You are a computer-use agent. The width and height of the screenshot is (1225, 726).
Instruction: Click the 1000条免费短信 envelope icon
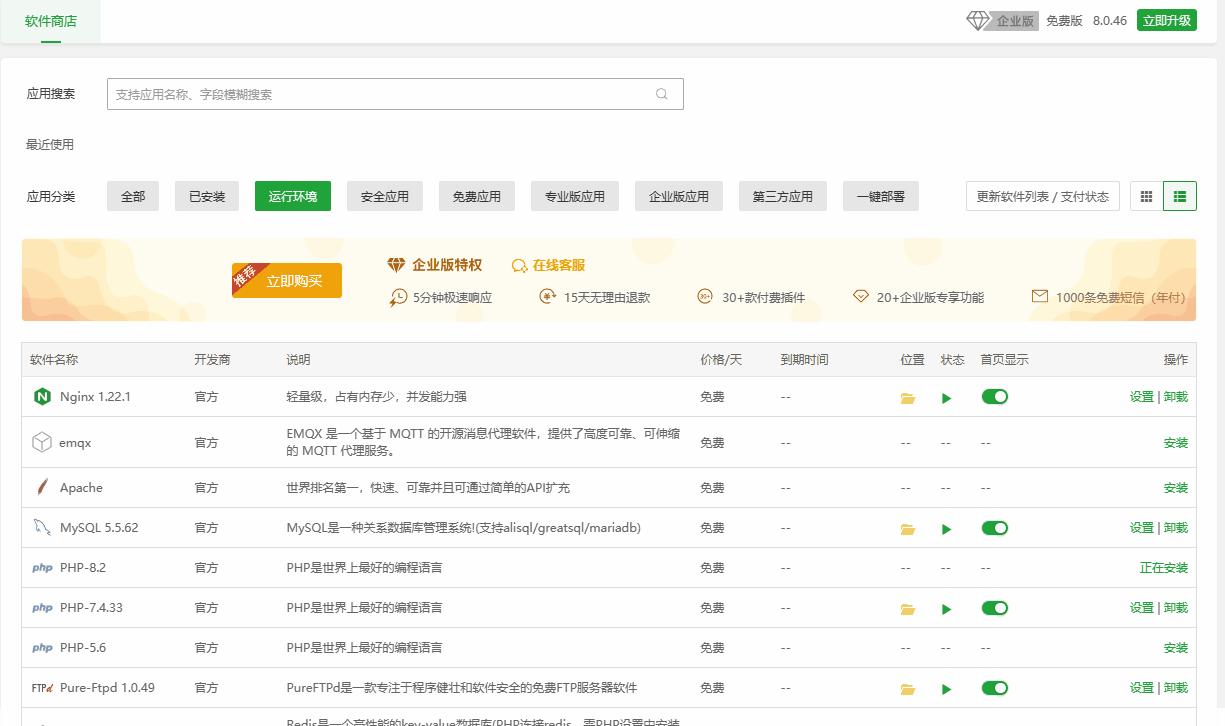(1040, 296)
